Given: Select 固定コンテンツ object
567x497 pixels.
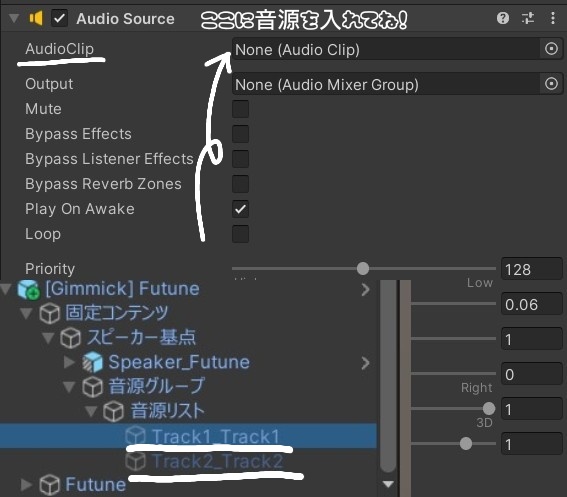Looking at the screenshot, I should pyautogui.click(x=117, y=313).
